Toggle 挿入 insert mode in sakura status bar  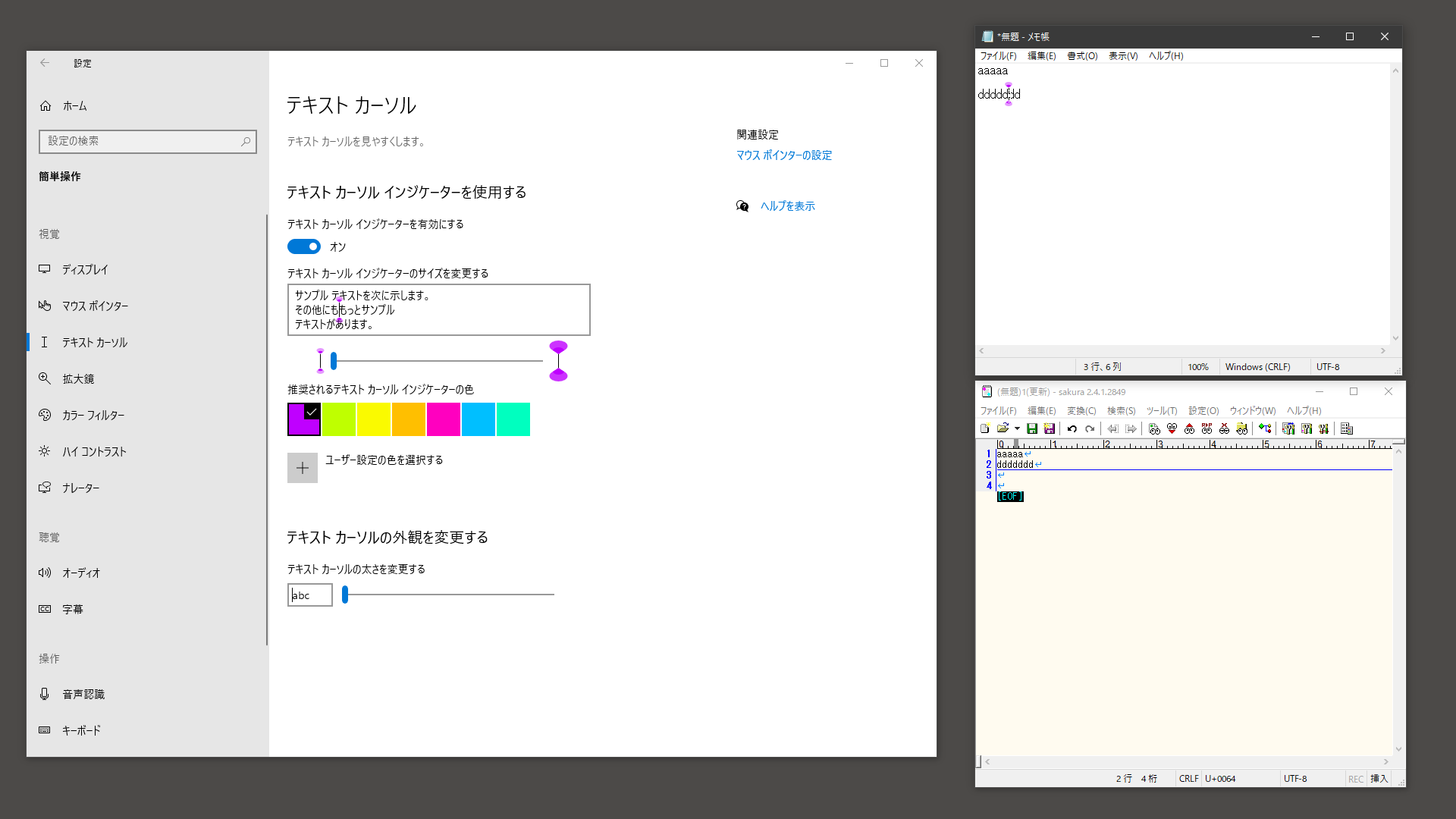point(1379,779)
